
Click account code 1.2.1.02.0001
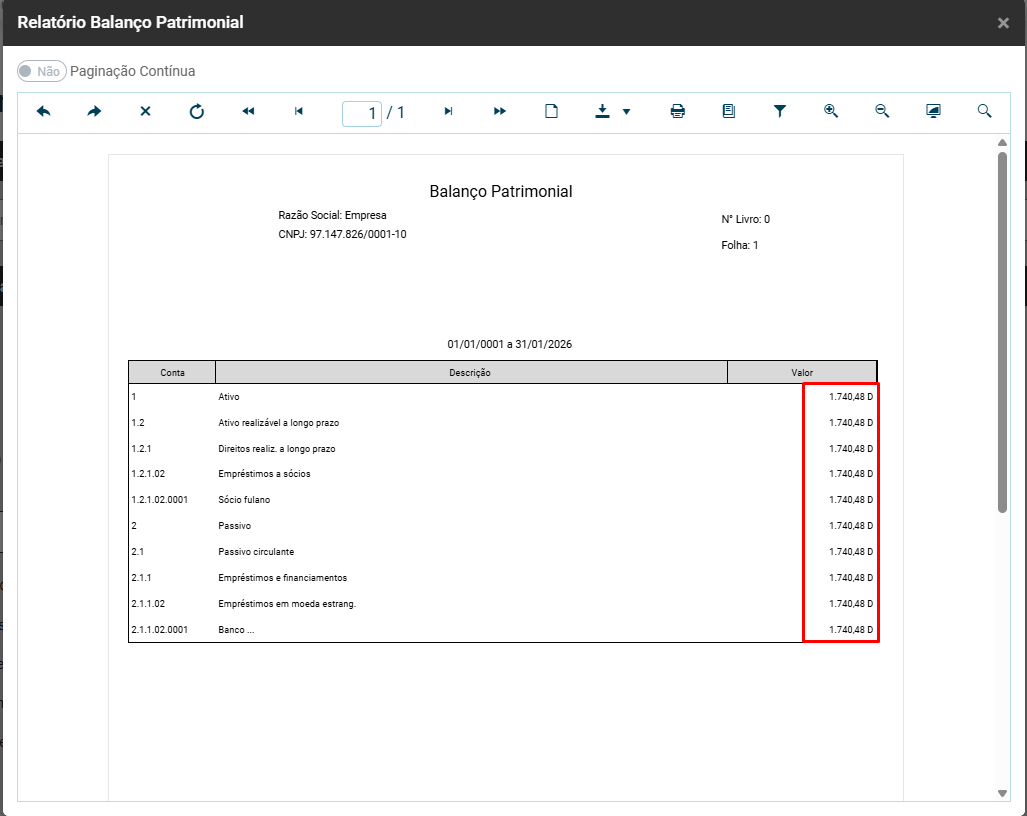coord(159,500)
